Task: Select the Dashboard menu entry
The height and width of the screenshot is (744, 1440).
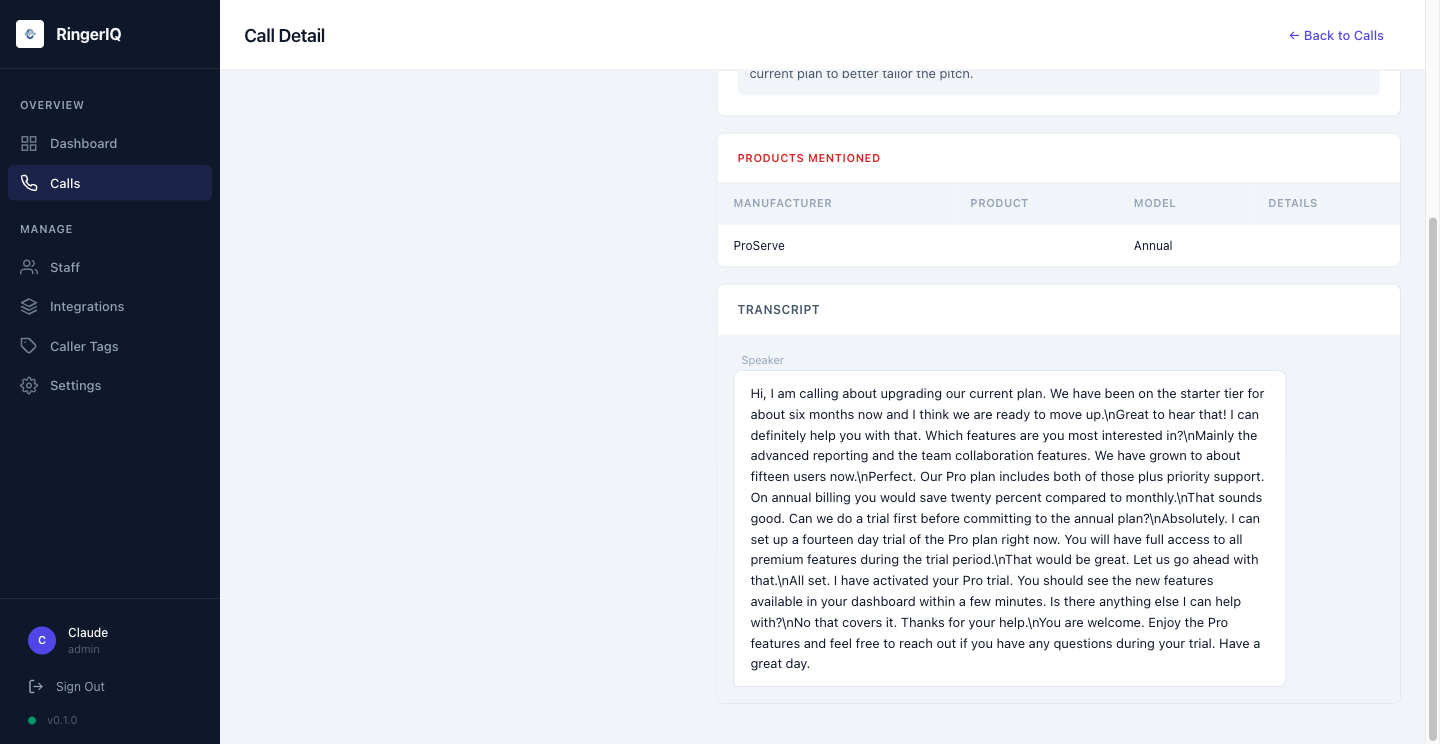Action: [x=83, y=143]
